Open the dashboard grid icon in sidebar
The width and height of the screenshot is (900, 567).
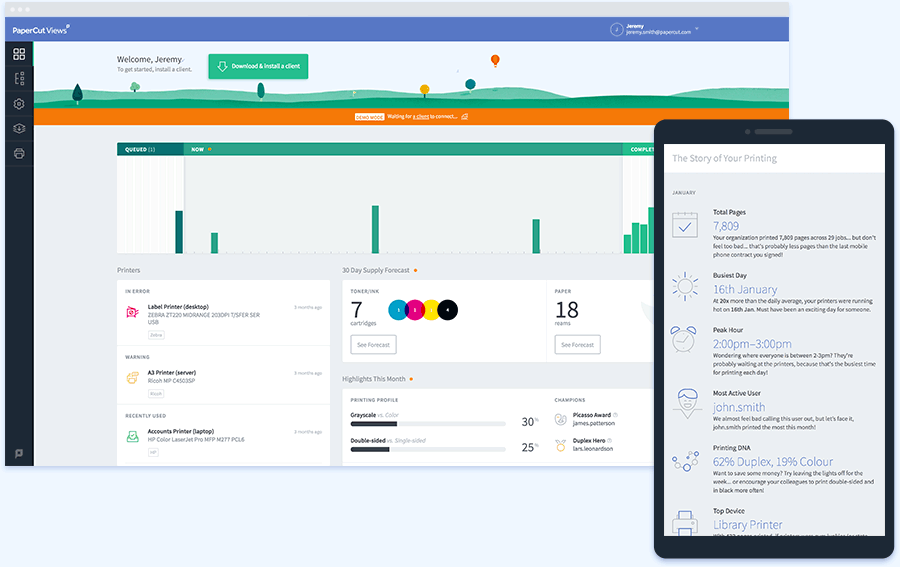pos(19,53)
